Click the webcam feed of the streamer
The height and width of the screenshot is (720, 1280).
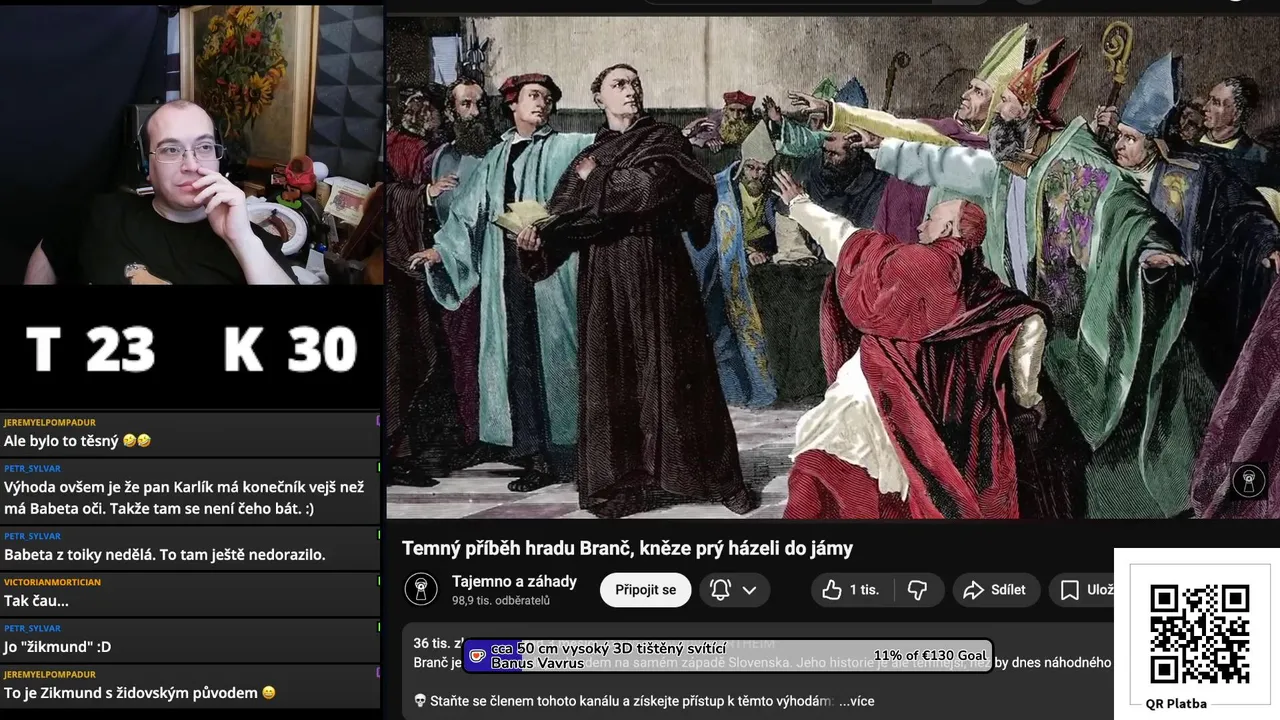tap(192, 145)
